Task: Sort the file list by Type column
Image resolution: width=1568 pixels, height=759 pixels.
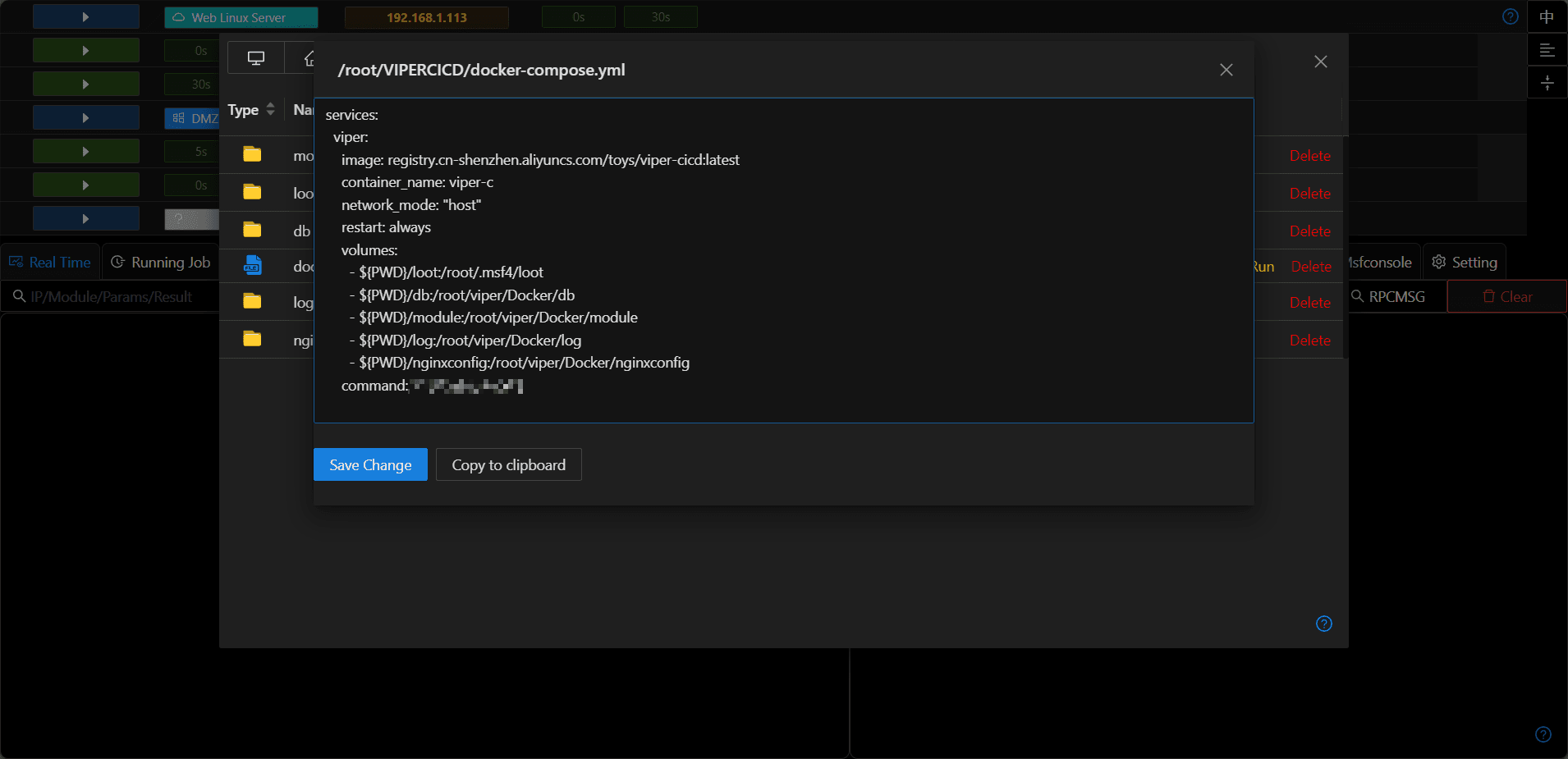Action: tap(251, 110)
